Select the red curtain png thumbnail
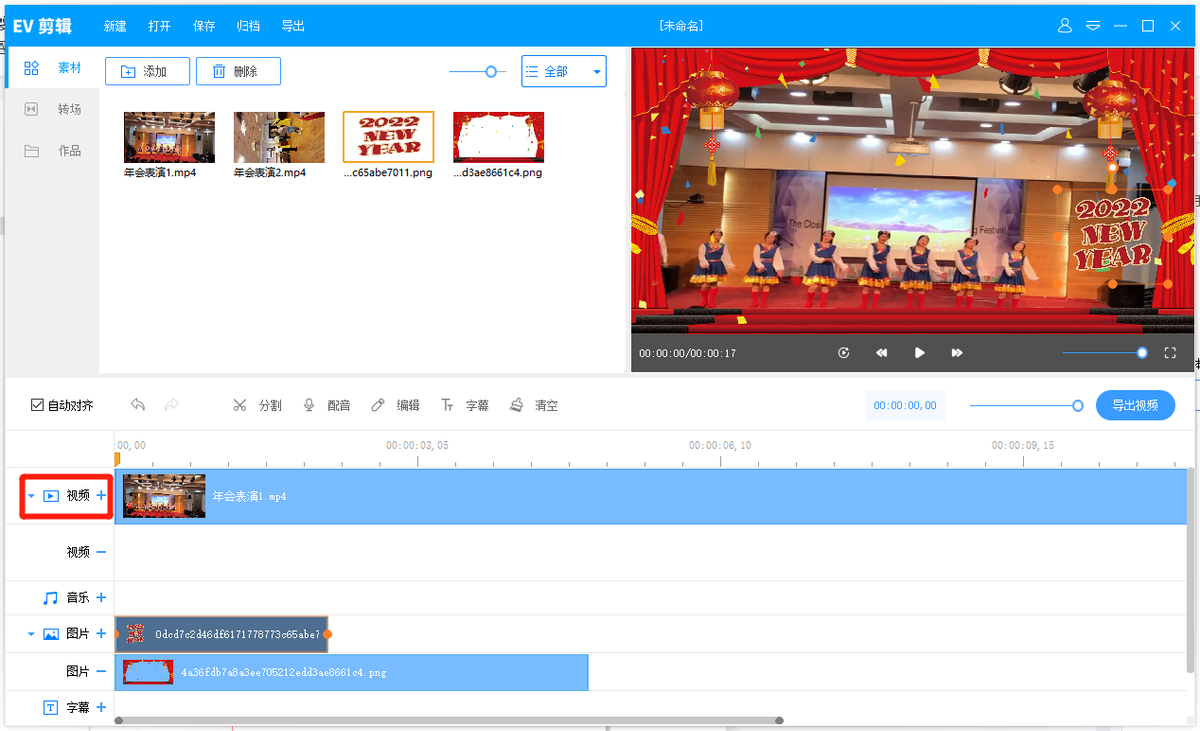Image resolution: width=1200 pixels, height=731 pixels. click(x=498, y=137)
